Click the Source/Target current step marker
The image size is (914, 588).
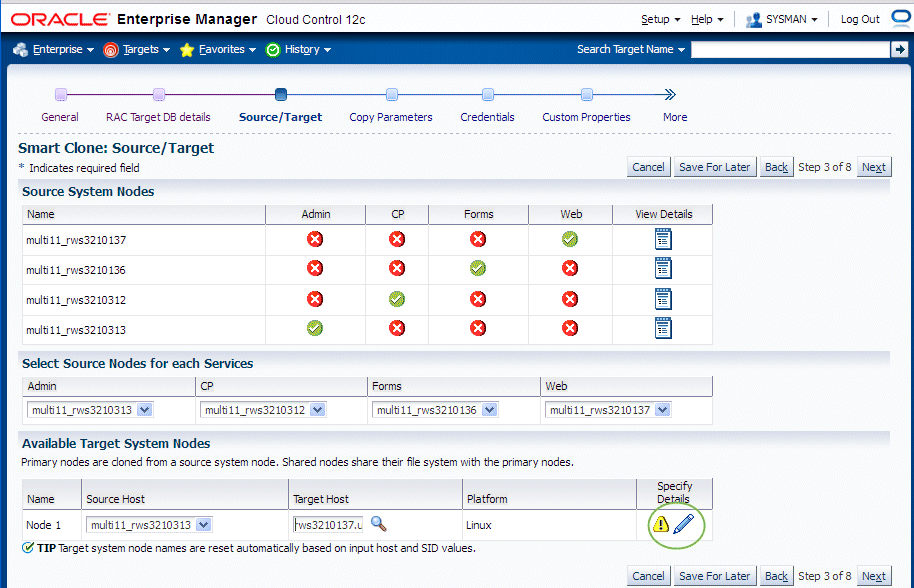point(280,94)
